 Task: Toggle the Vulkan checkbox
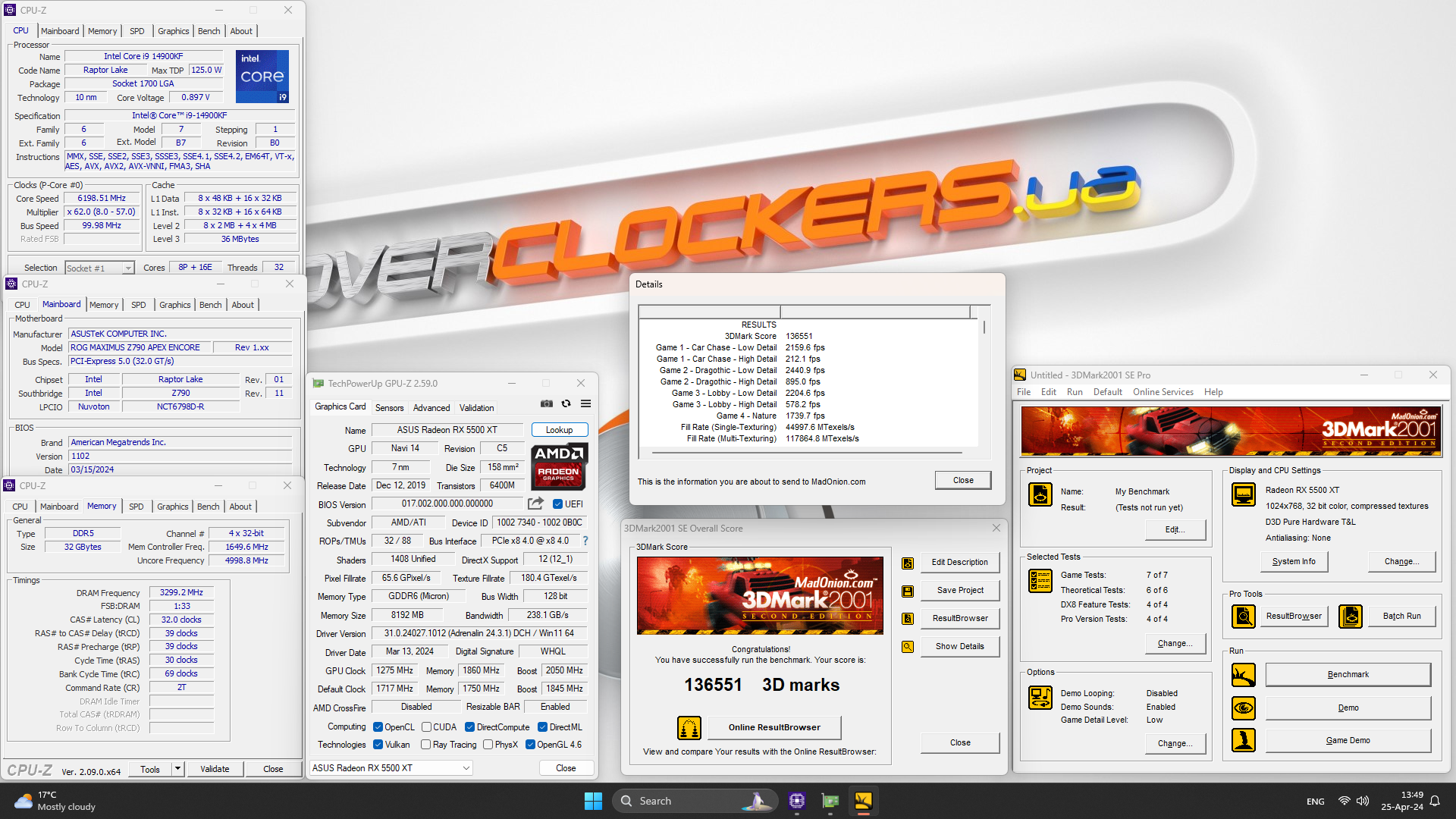pyautogui.click(x=378, y=745)
